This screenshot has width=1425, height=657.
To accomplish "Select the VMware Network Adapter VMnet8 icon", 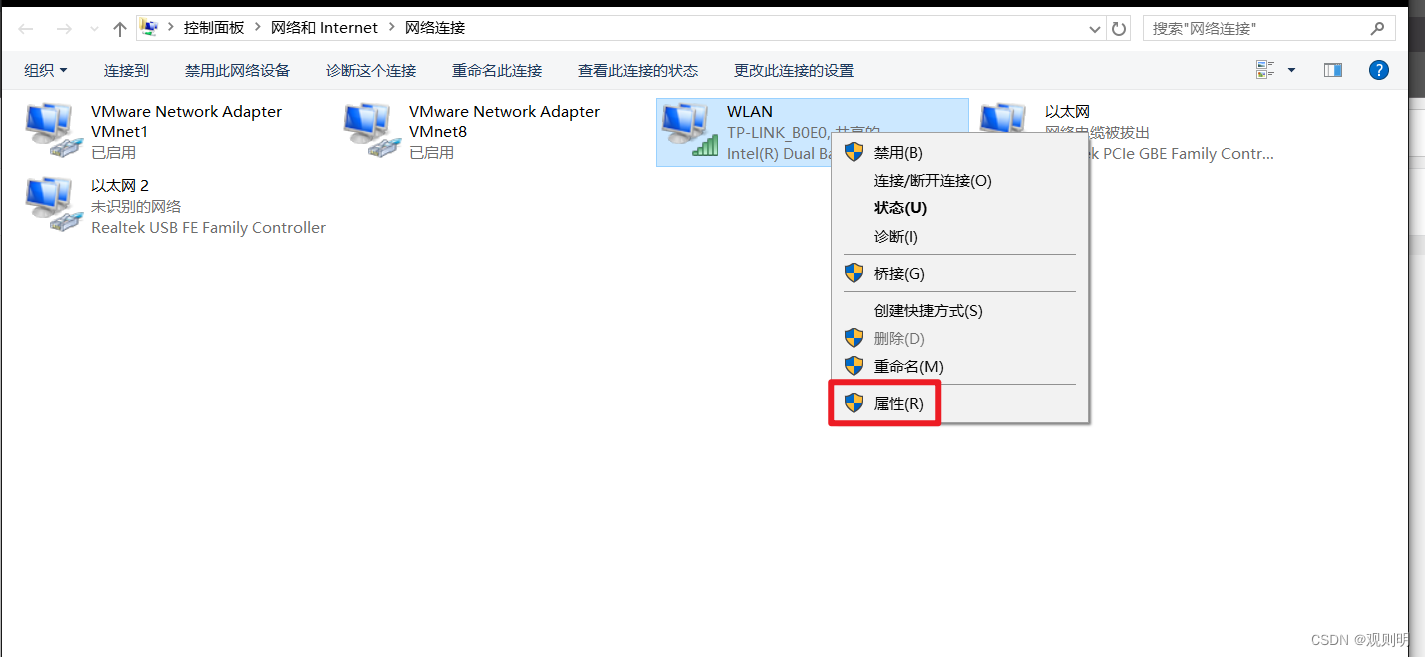I will tap(372, 132).
